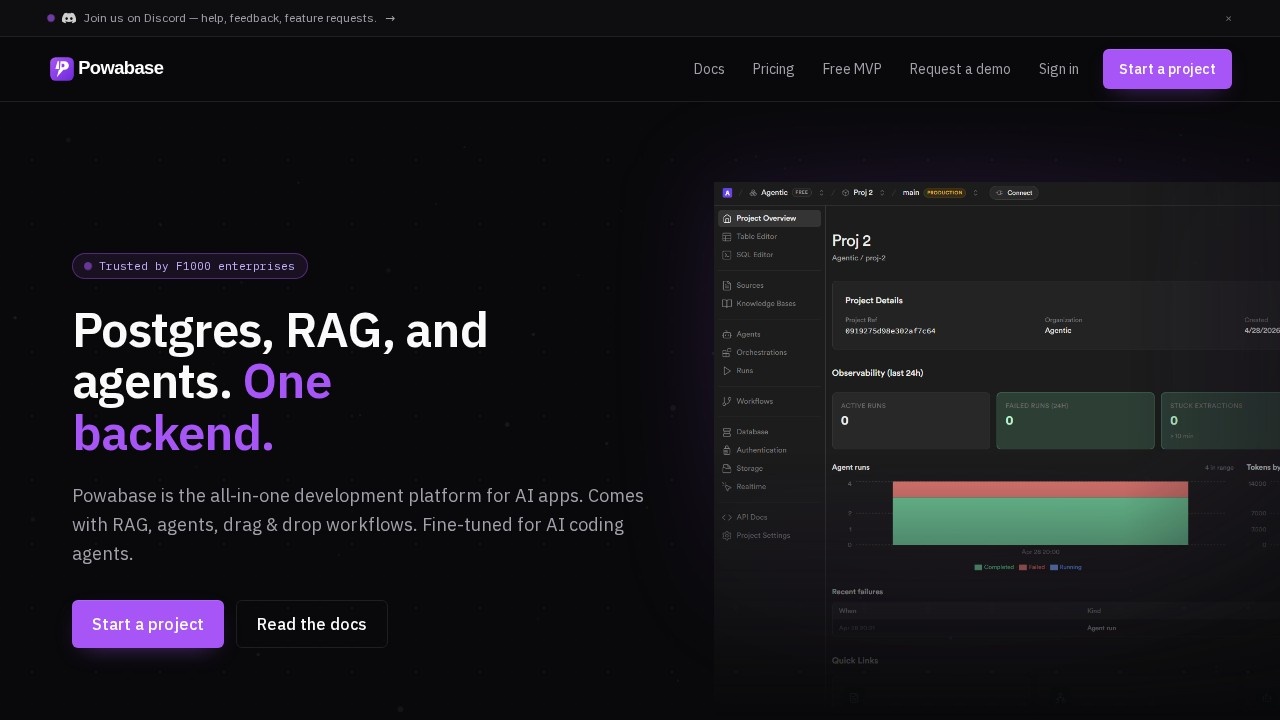This screenshot has width=1280, height=720.
Task: Click the Running legend swatch
Action: point(1054,567)
